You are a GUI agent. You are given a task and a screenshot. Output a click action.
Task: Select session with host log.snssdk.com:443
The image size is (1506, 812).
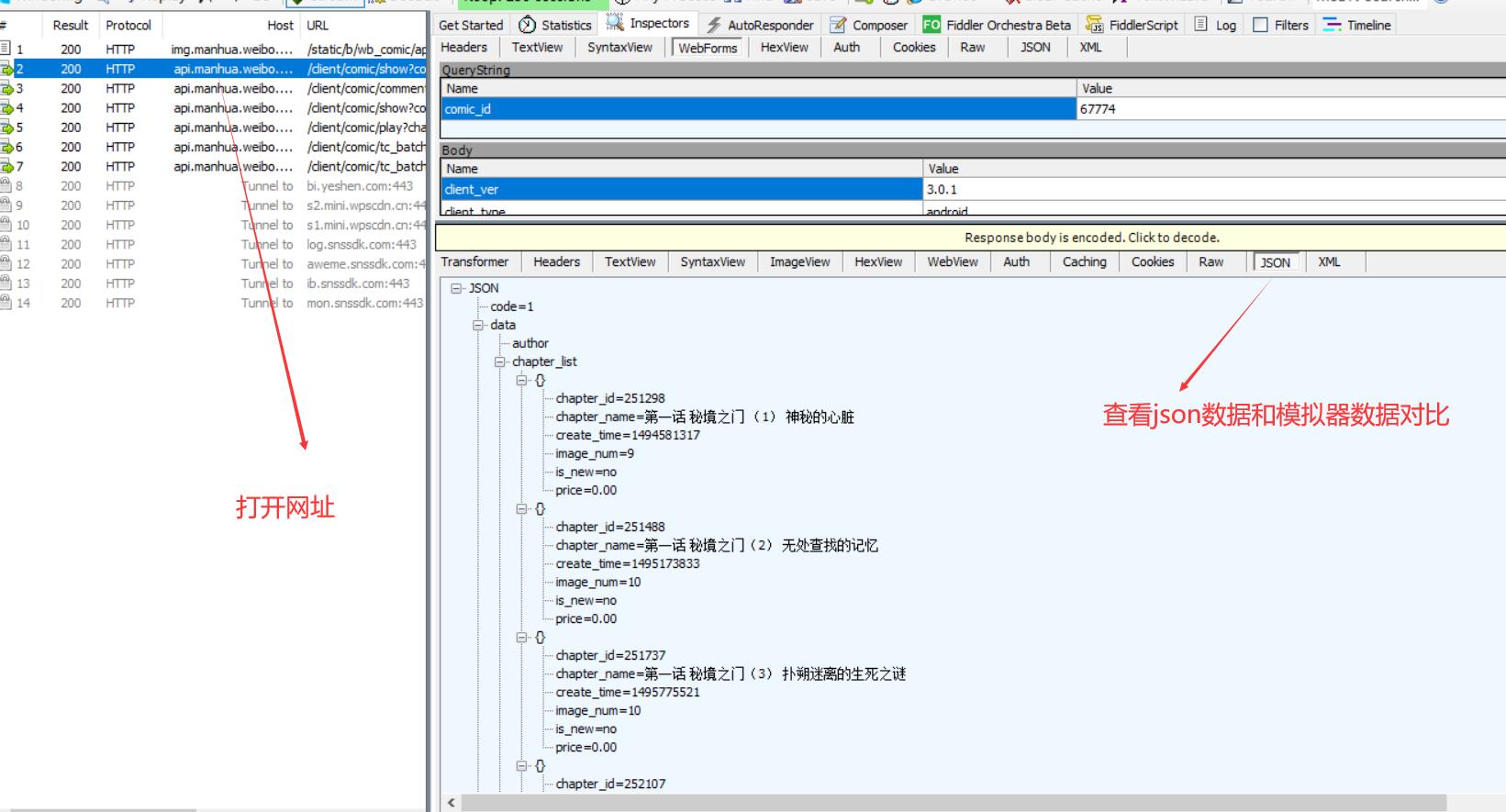coord(213,244)
